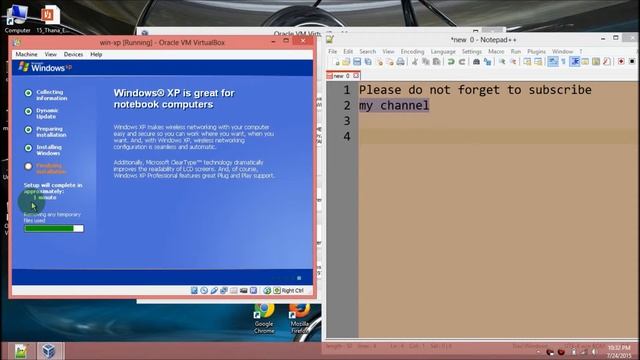640x360 pixels.
Task: Open the Notepad++ Macro menu
Action: pyautogui.click(x=496, y=51)
